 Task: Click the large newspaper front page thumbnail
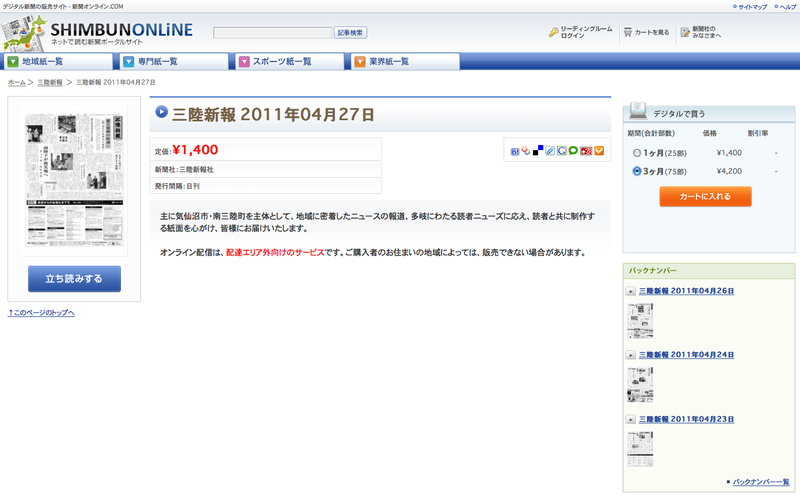74,180
